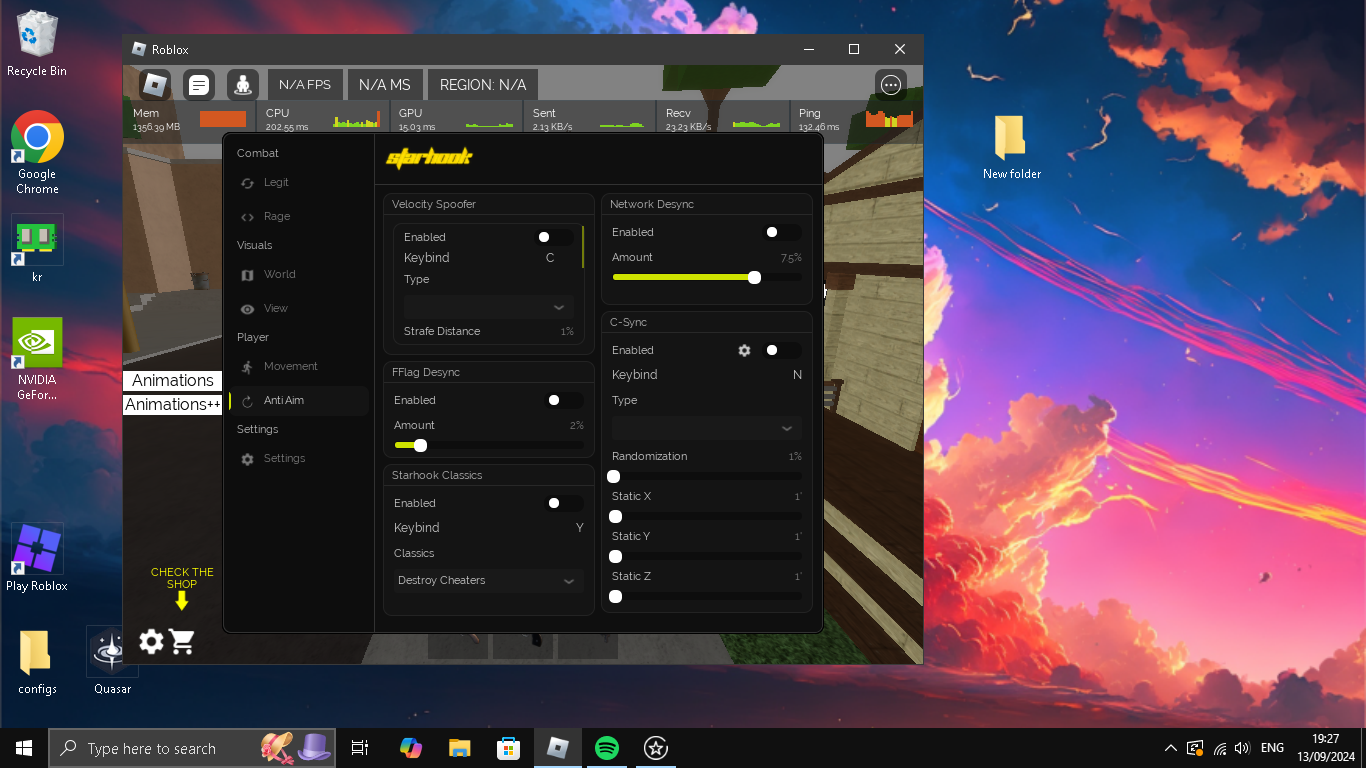Click the Animations button in game
The width and height of the screenshot is (1366, 768).
click(172, 380)
